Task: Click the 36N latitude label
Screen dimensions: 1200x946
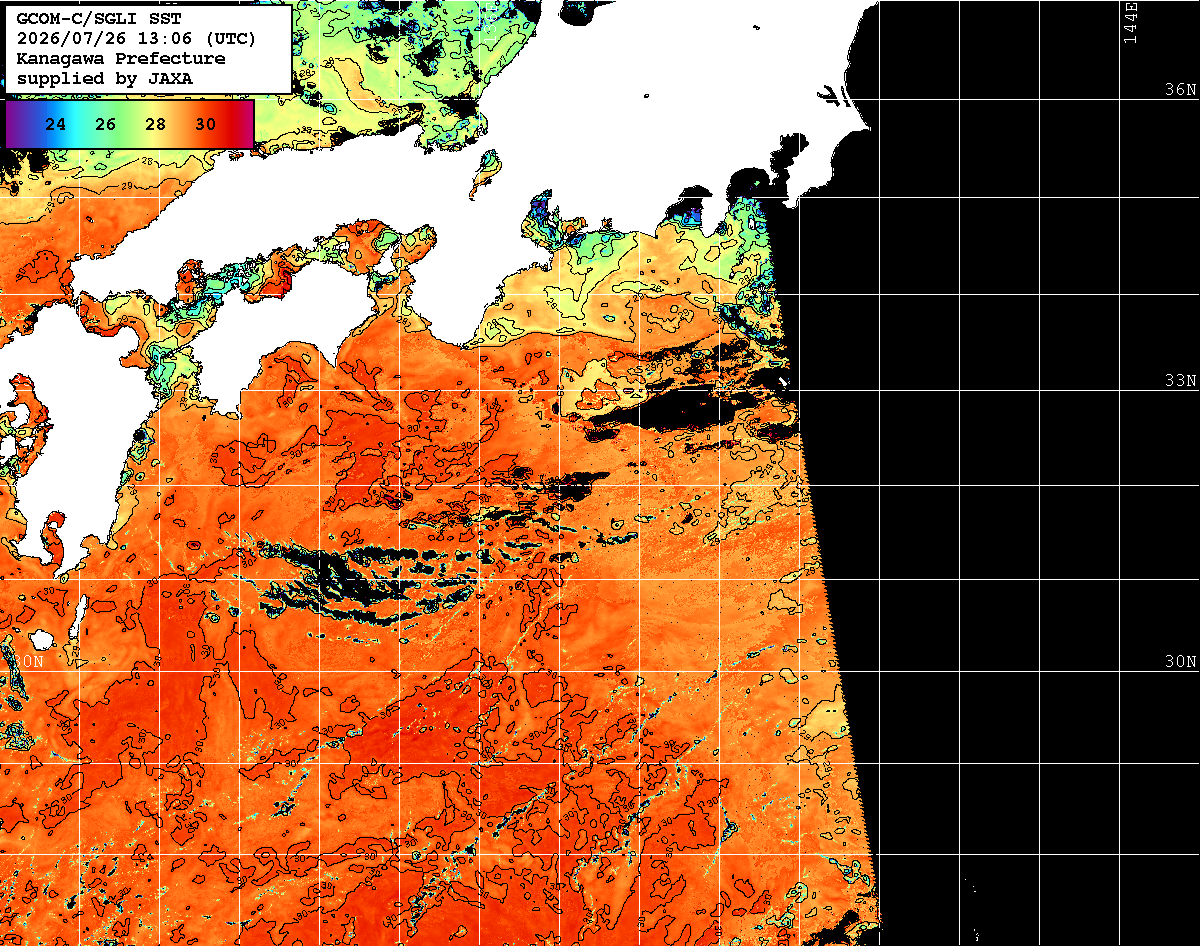Action: tap(1180, 89)
